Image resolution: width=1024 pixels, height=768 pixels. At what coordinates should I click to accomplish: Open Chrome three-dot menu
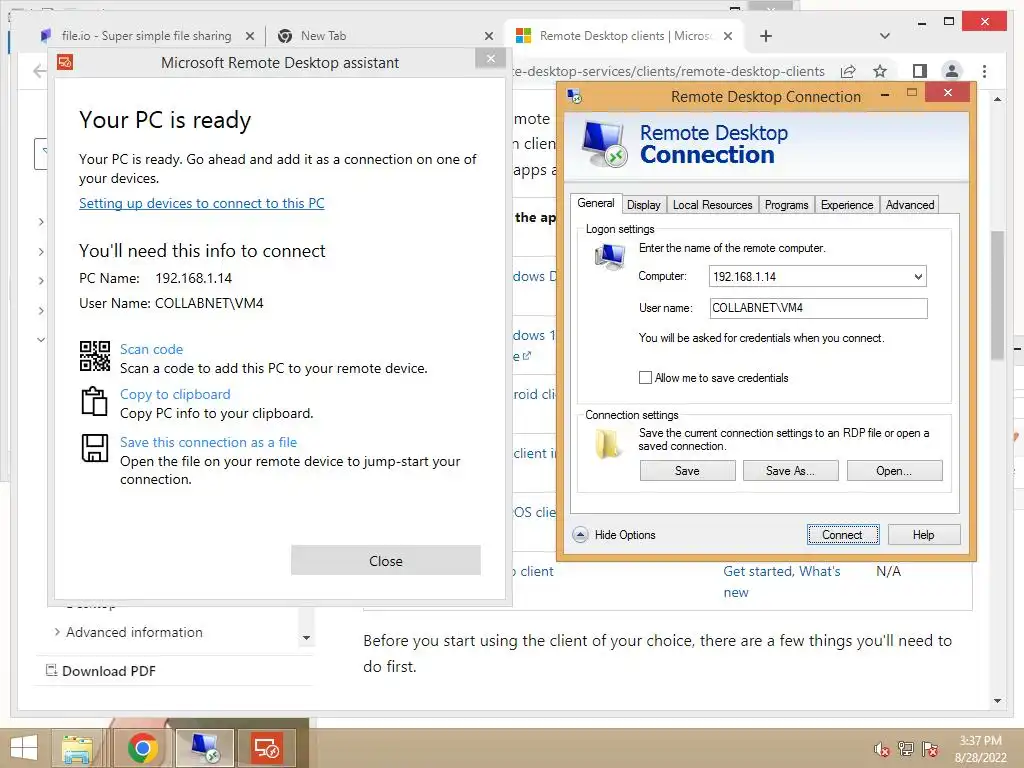coord(984,71)
